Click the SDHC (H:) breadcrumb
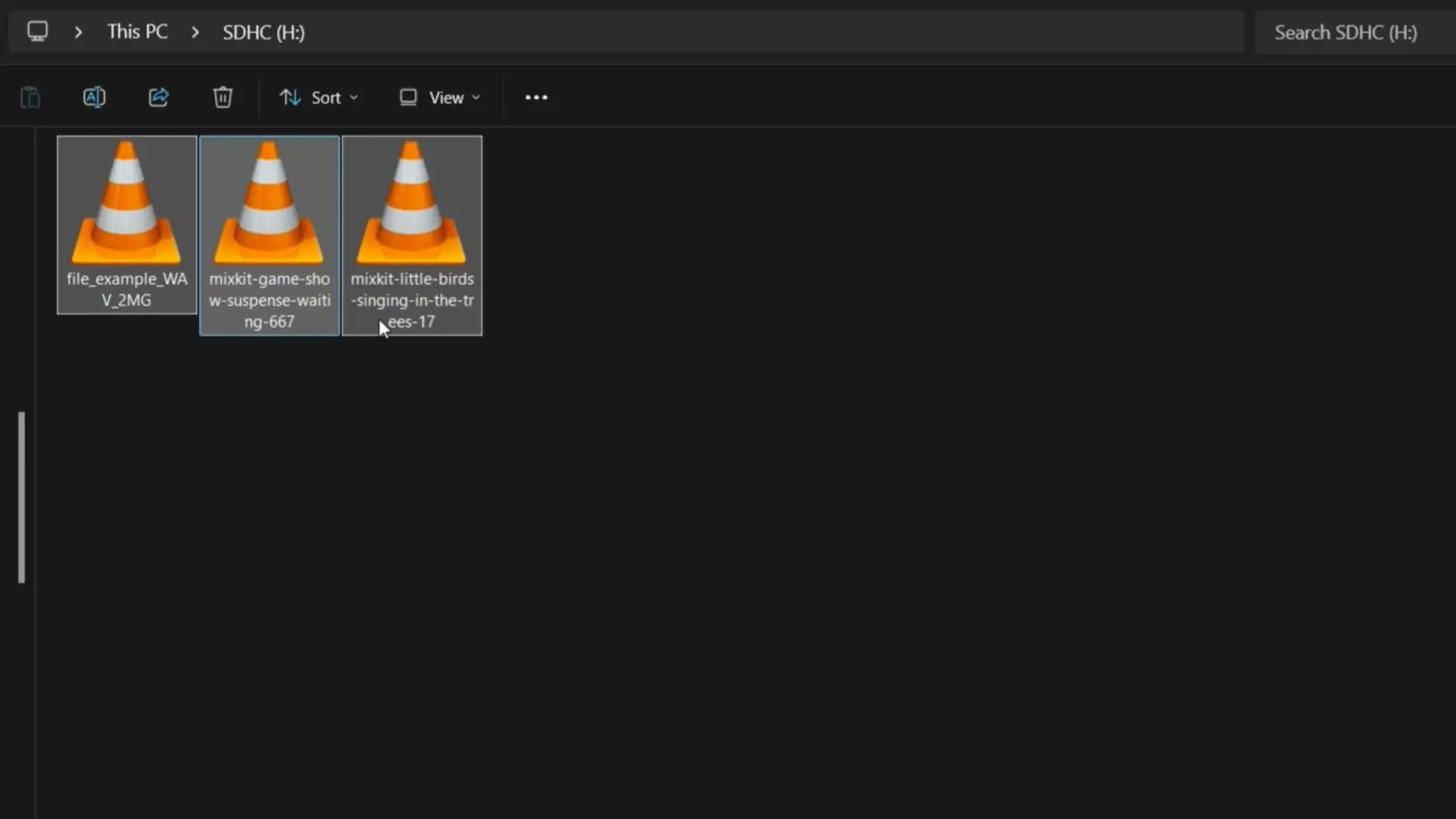The image size is (1456, 819). 263,33
